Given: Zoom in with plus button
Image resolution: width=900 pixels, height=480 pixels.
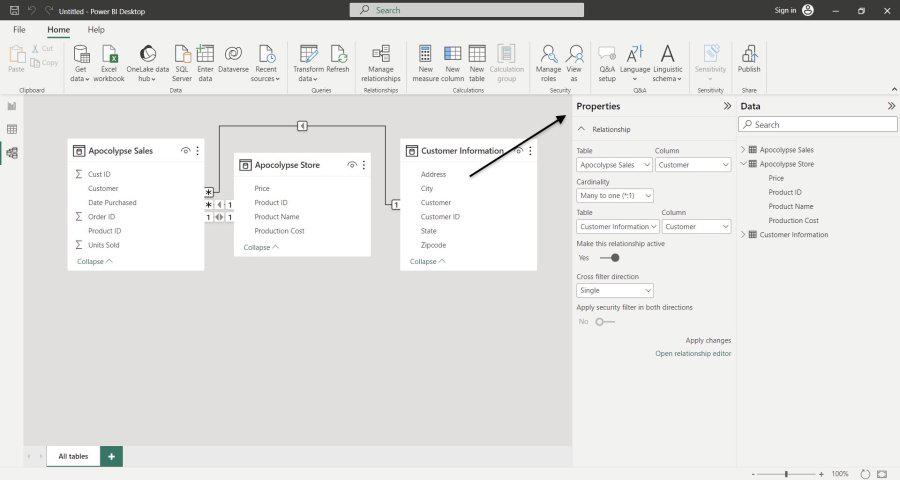Looking at the screenshot, I should click(821, 474).
